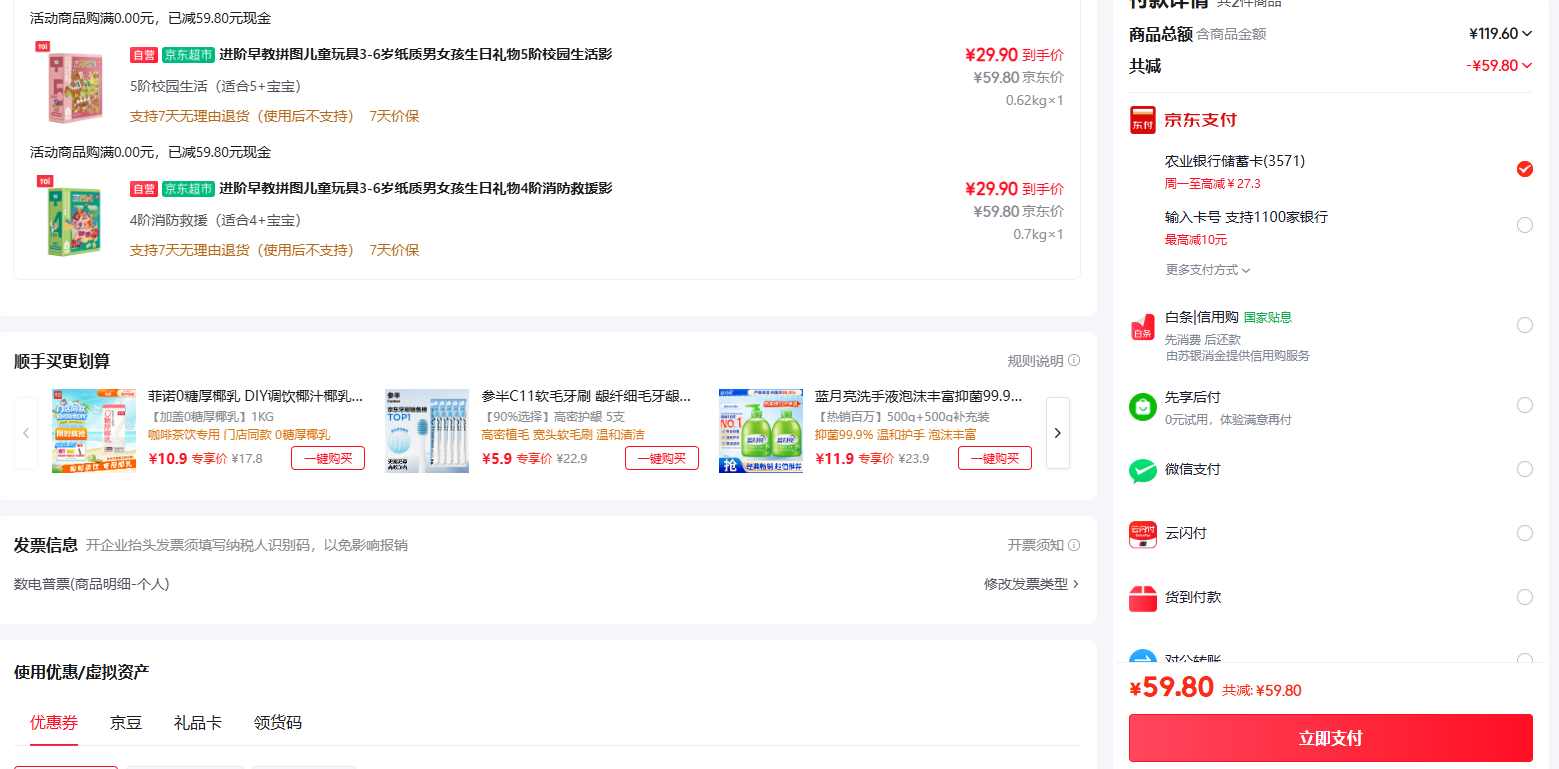Click 一键购买 for 蓝月亮洗手液
The width and height of the screenshot is (1559, 769).
click(x=995, y=458)
